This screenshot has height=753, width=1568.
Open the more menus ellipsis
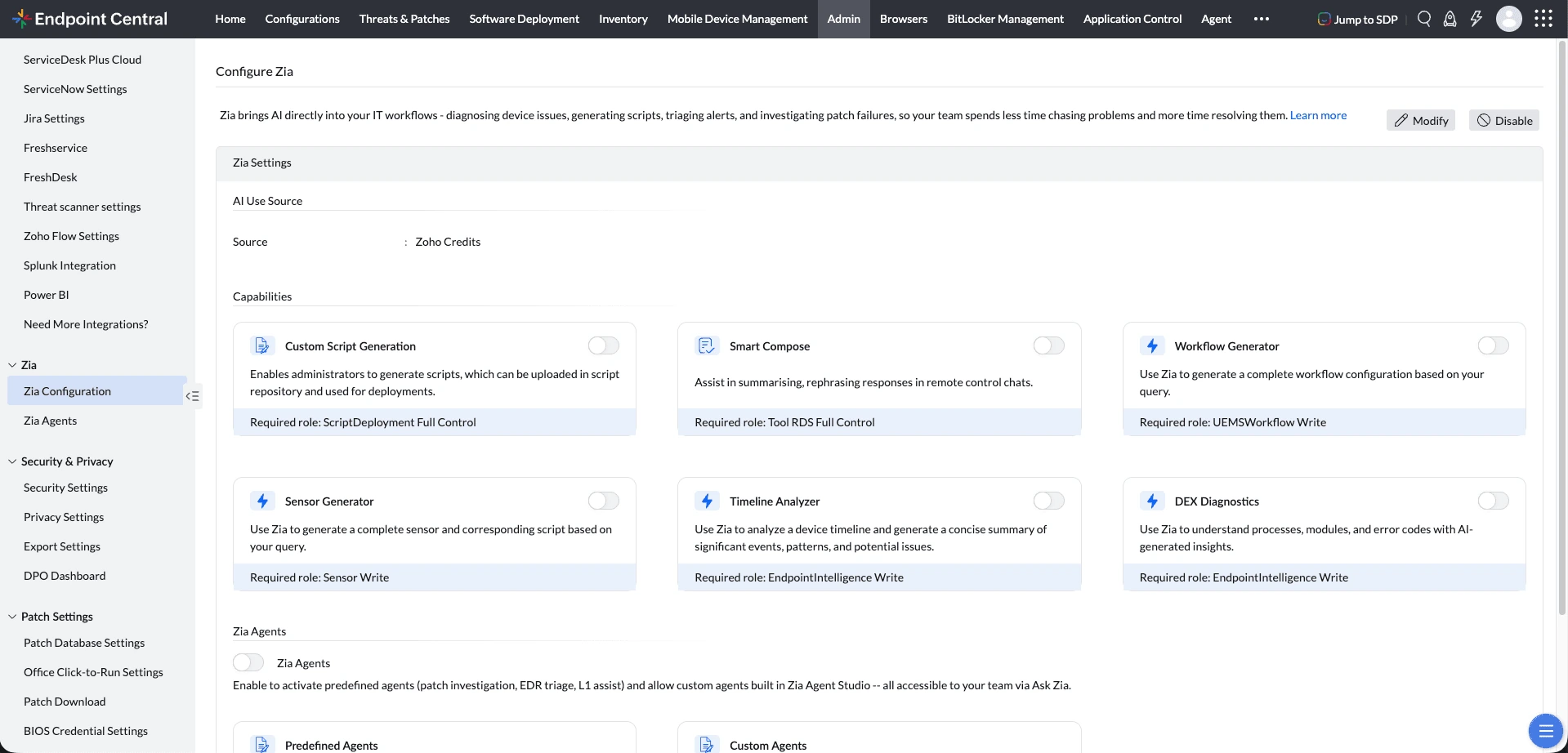[1262, 19]
